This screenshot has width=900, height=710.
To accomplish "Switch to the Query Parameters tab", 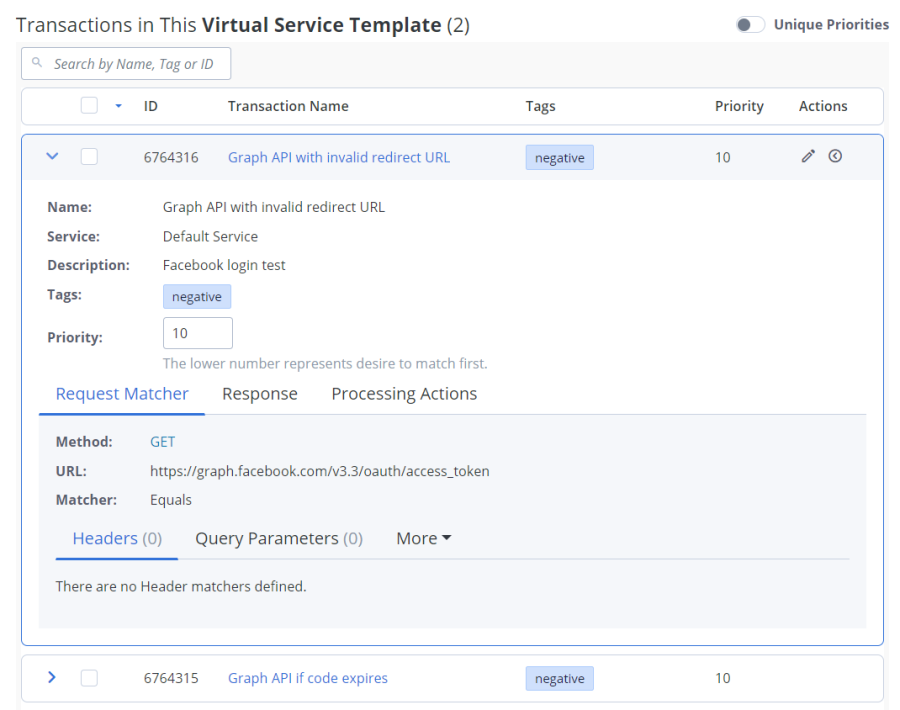I will pos(278,538).
